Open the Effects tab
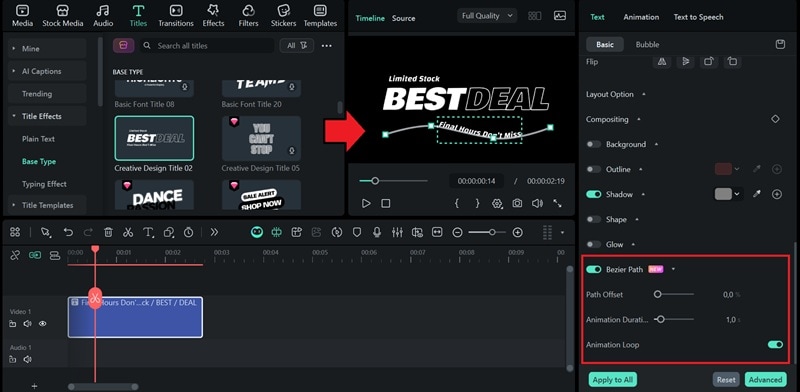Viewport: 800px width, 392px height. pyautogui.click(x=213, y=16)
